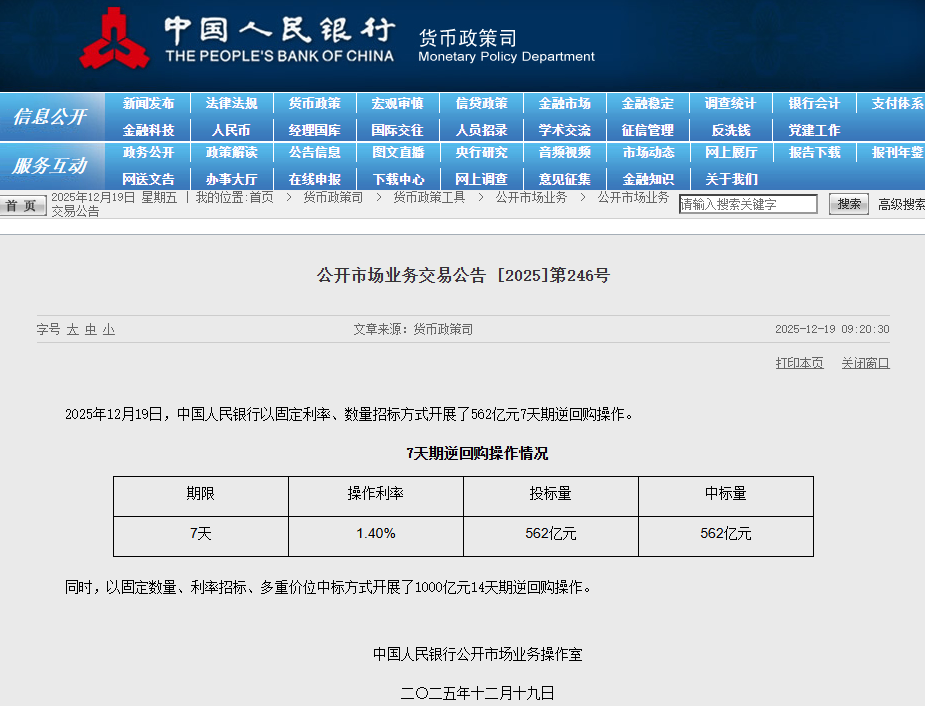Set font size to small (小)
Image resolution: width=925 pixels, height=706 pixels.
coord(108,329)
